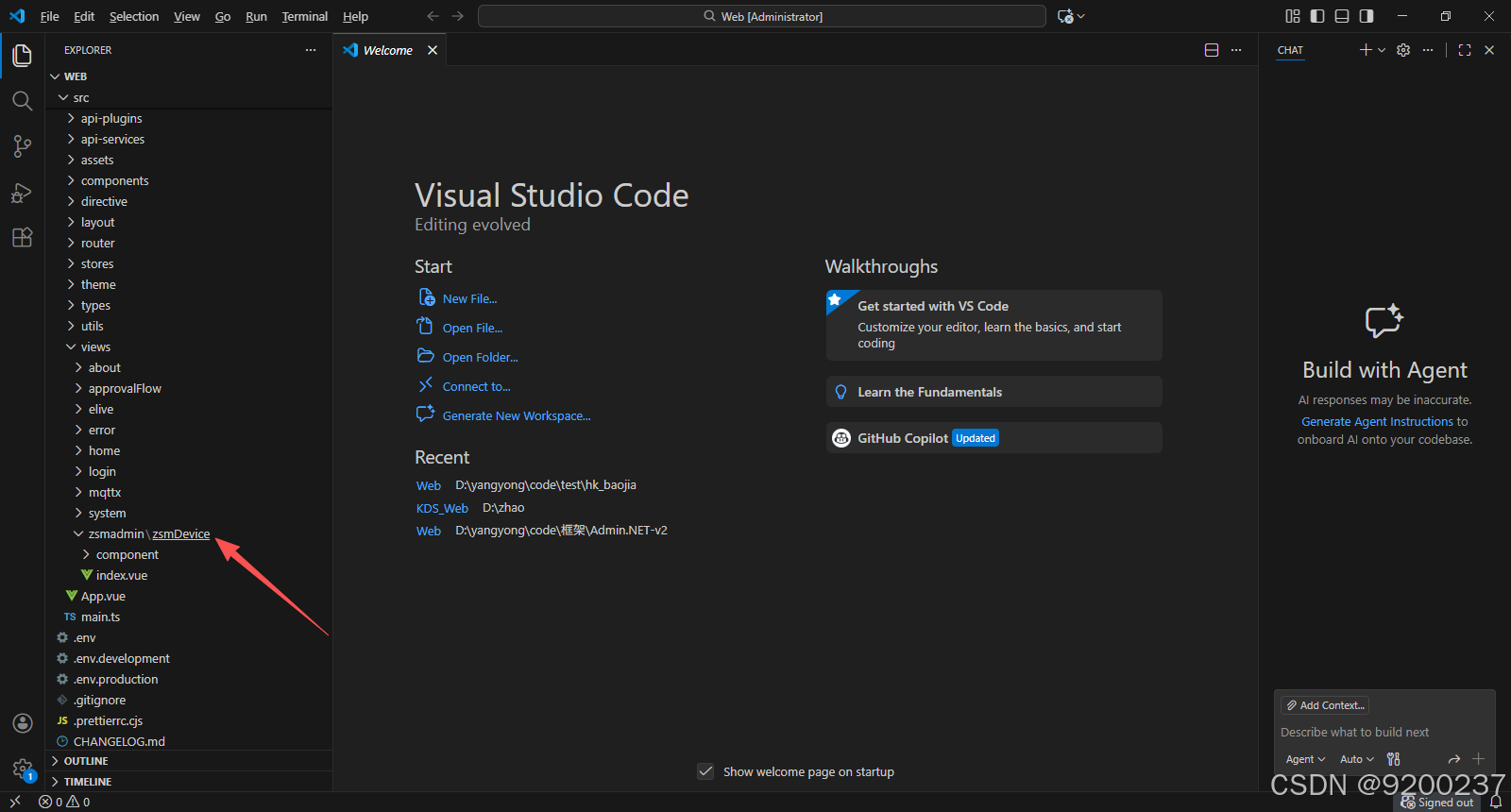1511x812 pixels.
Task: Open the Run menu
Action: 256,16
